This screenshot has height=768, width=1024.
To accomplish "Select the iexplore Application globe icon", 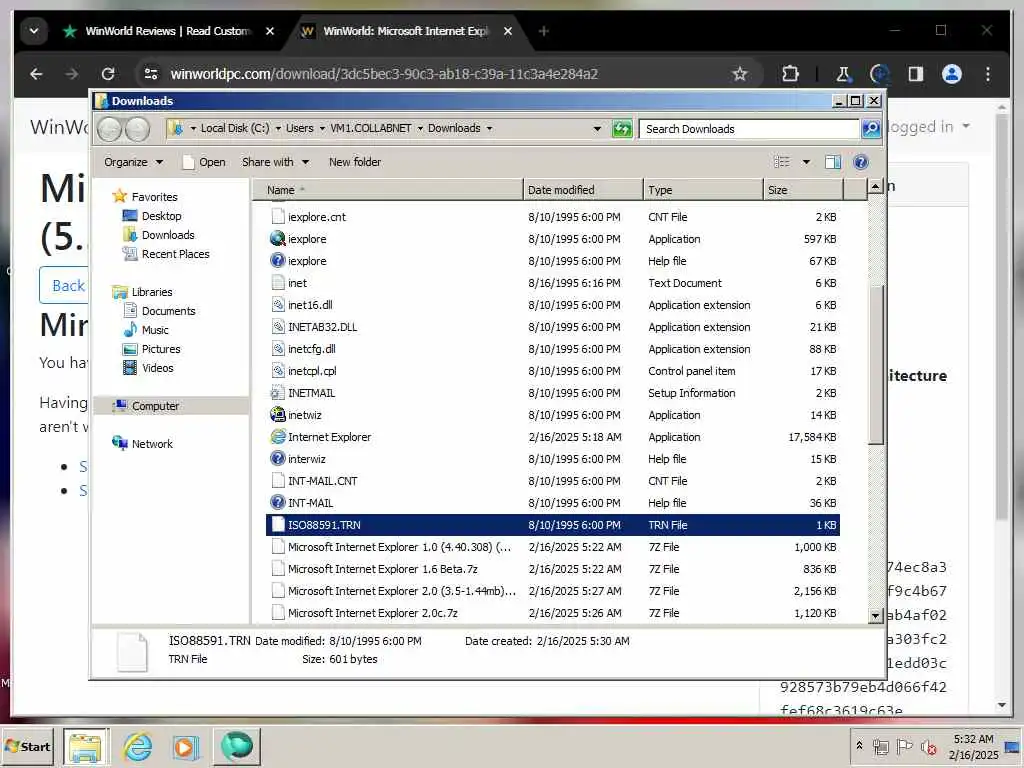I will pos(278,238).
